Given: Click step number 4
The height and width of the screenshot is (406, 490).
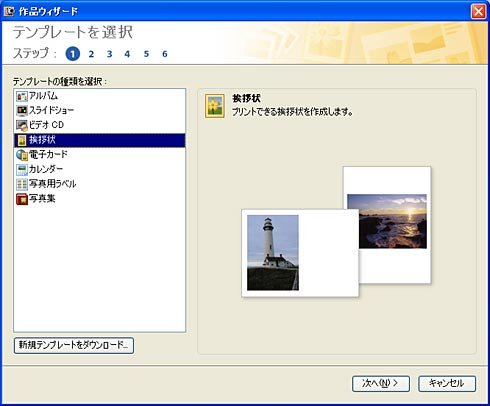Looking at the screenshot, I should click(x=127, y=54).
